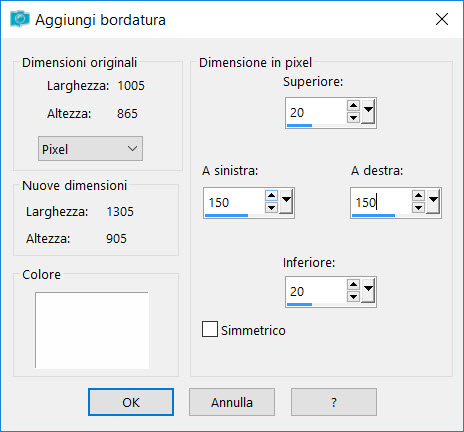Increase the A sinistra value with up arrow
Viewport: 464px width, 432px height.
click(271, 196)
